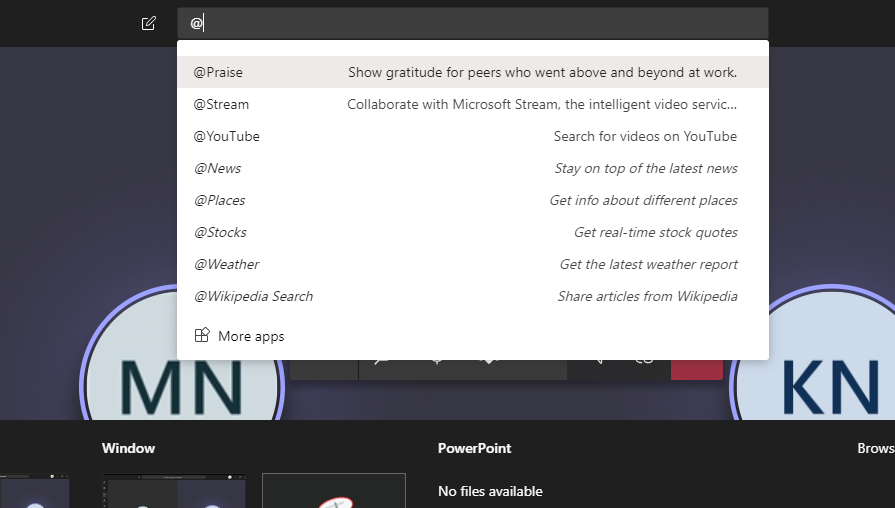The height and width of the screenshot is (508, 895).
Task: Click the 'PowerPoint' section heading
Action: click(x=474, y=449)
